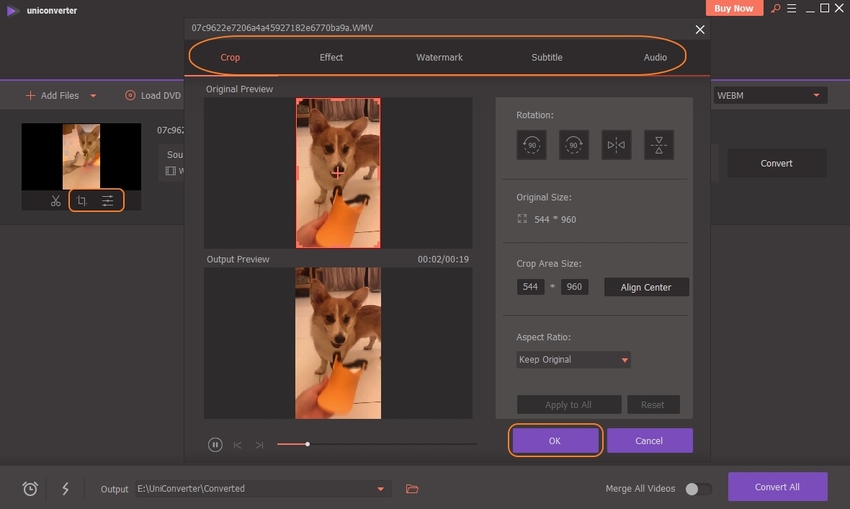The width and height of the screenshot is (850, 509).
Task: Toggle the high speed lightning icon
Action: point(66,489)
